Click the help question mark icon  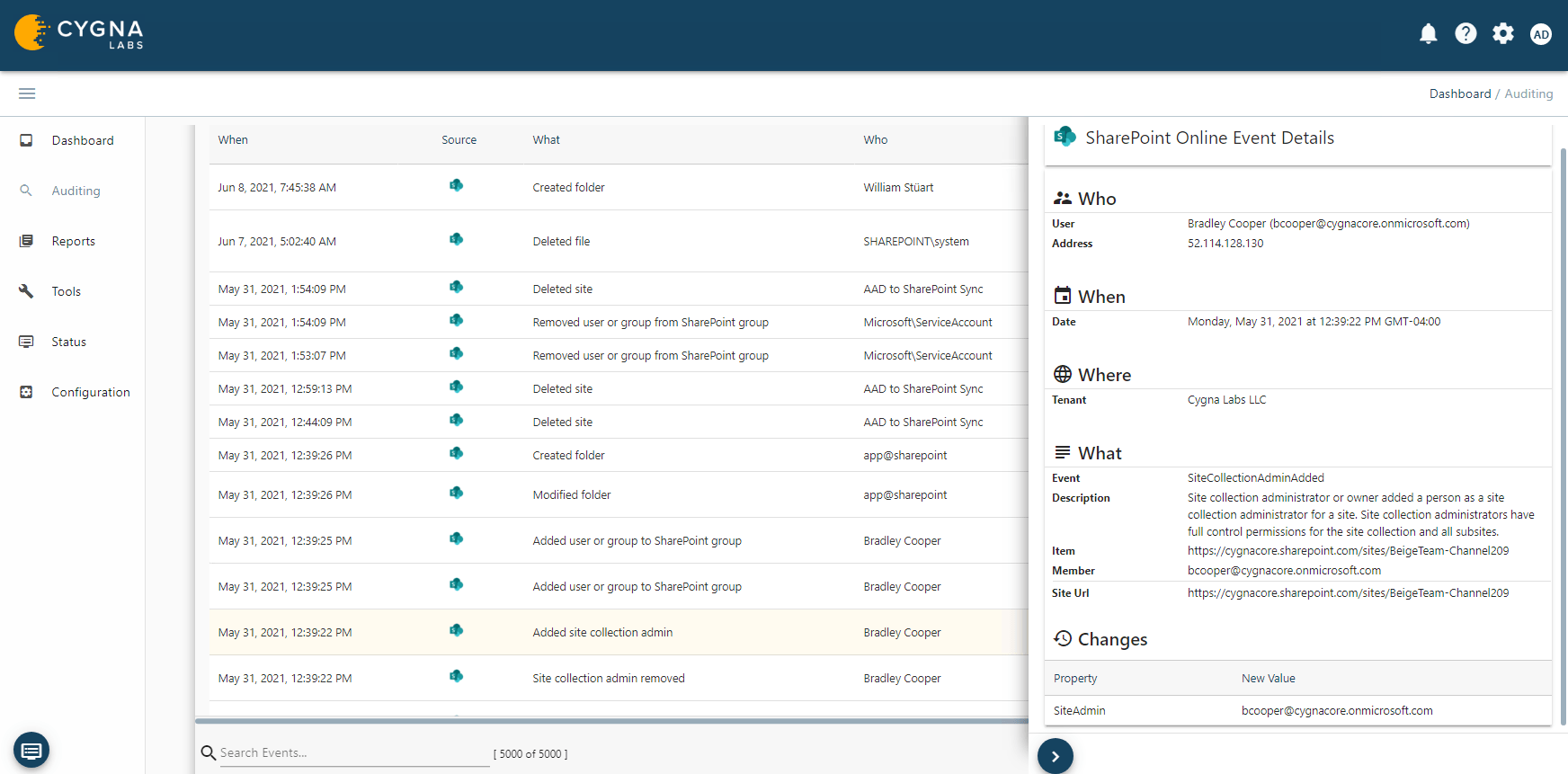(1466, 34)
